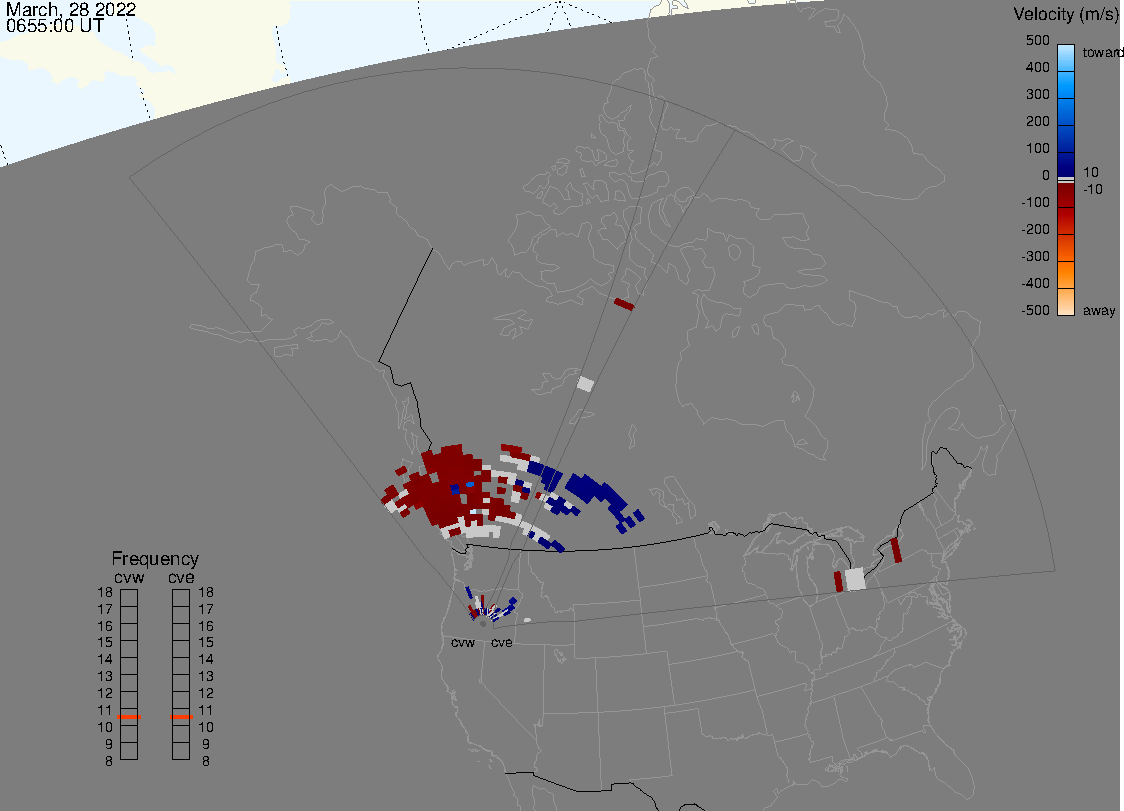Click the Frequency legend title
This screenshot has width=1124, height=811.
click(155, 559)
